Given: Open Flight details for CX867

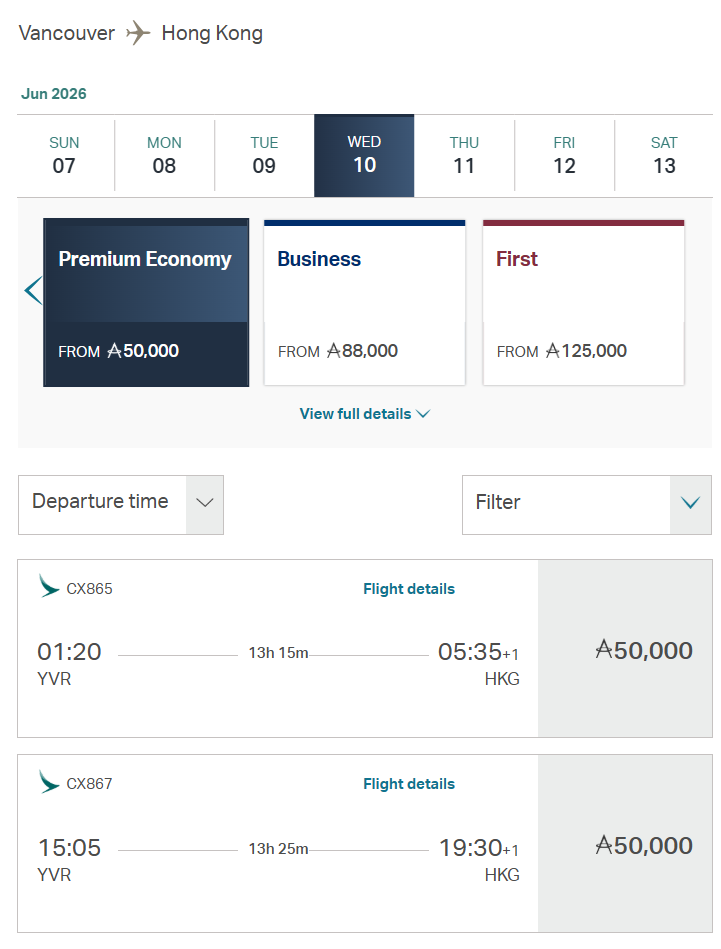Looking at the screenshot, I should tap(408, 784).
